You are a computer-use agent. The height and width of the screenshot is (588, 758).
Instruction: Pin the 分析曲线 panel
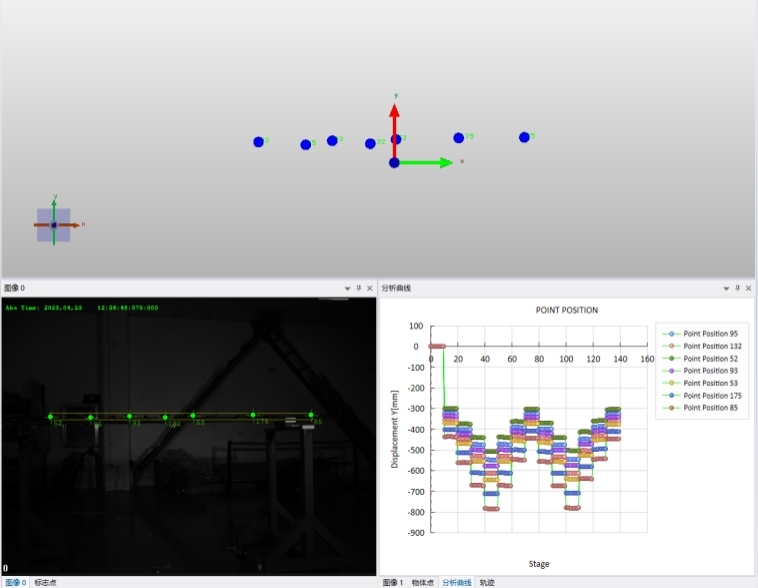738,288
